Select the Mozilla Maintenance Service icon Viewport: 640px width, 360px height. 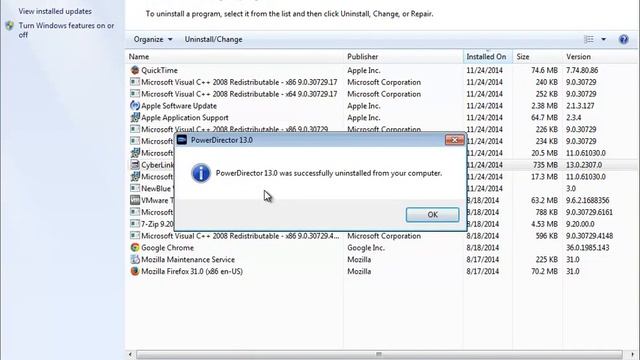[x=135, y=259]
